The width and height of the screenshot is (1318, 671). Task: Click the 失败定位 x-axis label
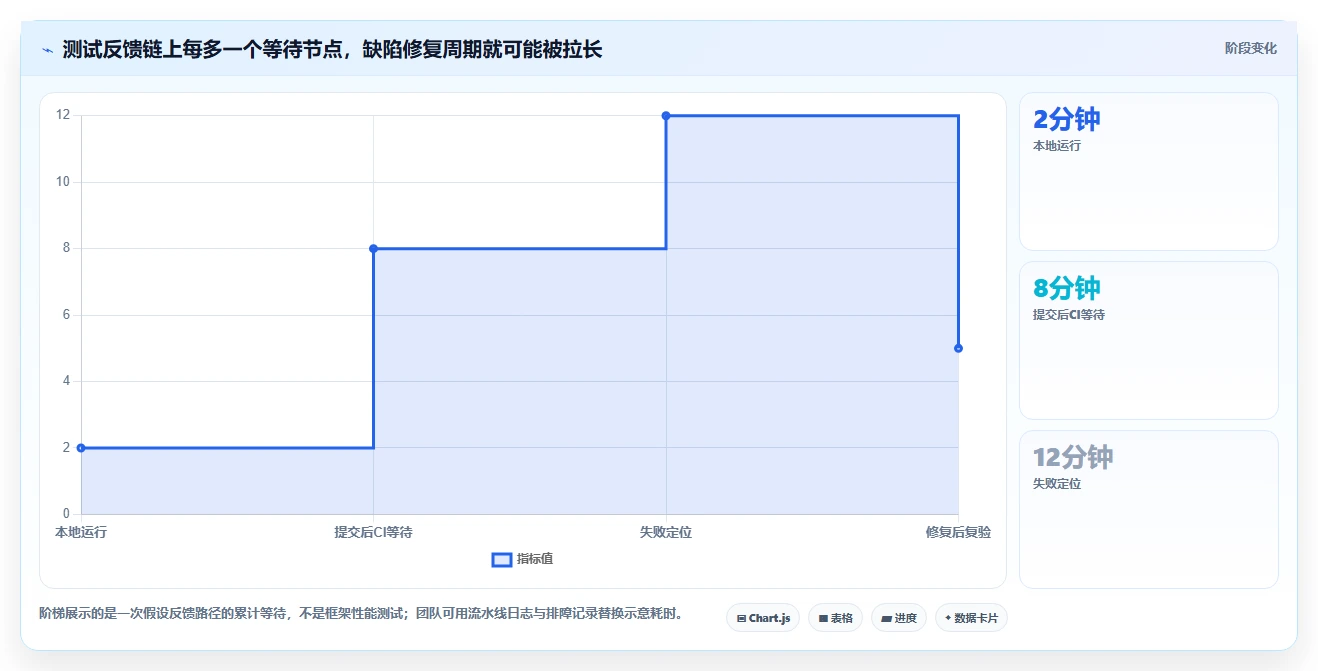click(x=666, y=532)
